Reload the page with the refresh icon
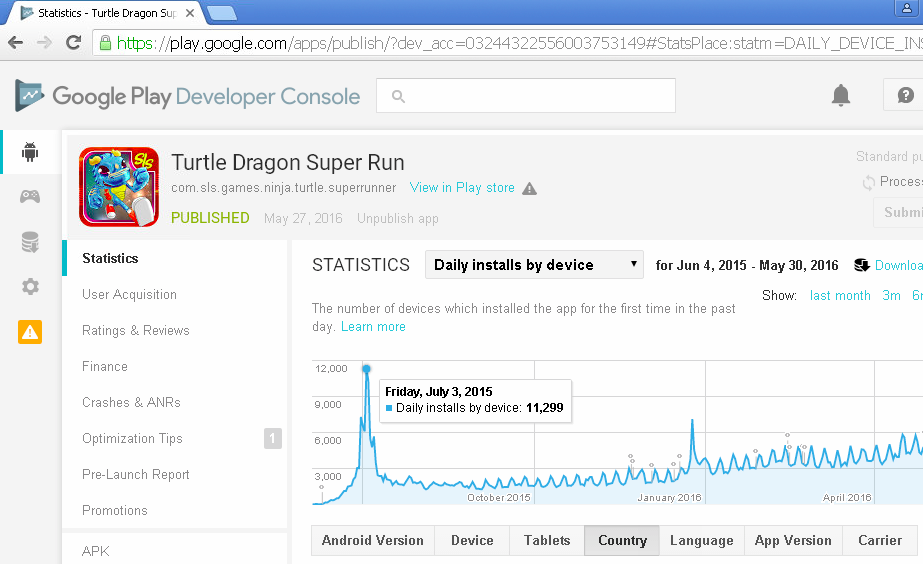Viewport: 923px width, 564px height. 74,42
